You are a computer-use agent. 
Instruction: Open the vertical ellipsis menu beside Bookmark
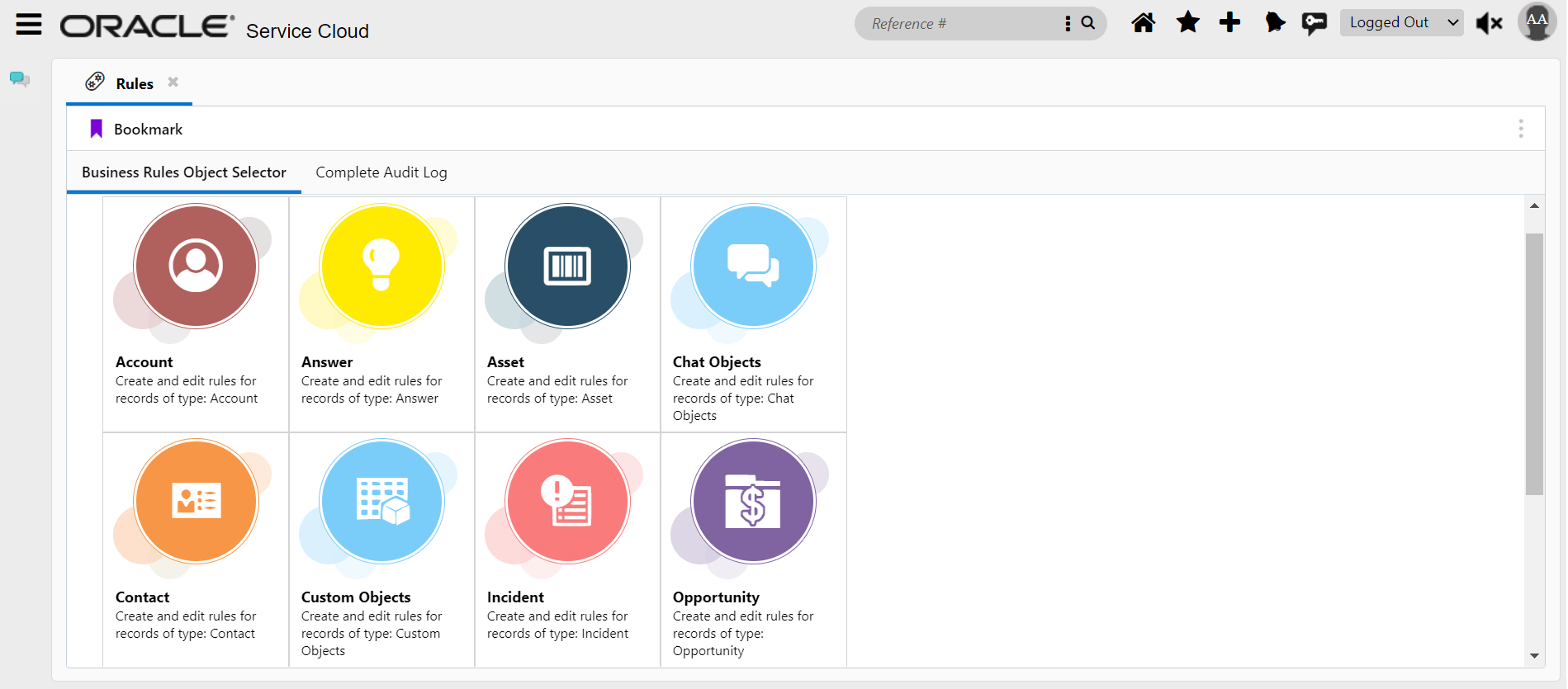coord(1520,129)
